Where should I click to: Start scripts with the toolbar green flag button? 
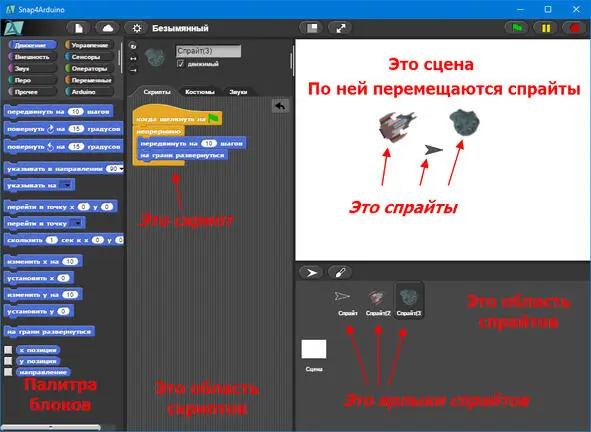(517, 28)
